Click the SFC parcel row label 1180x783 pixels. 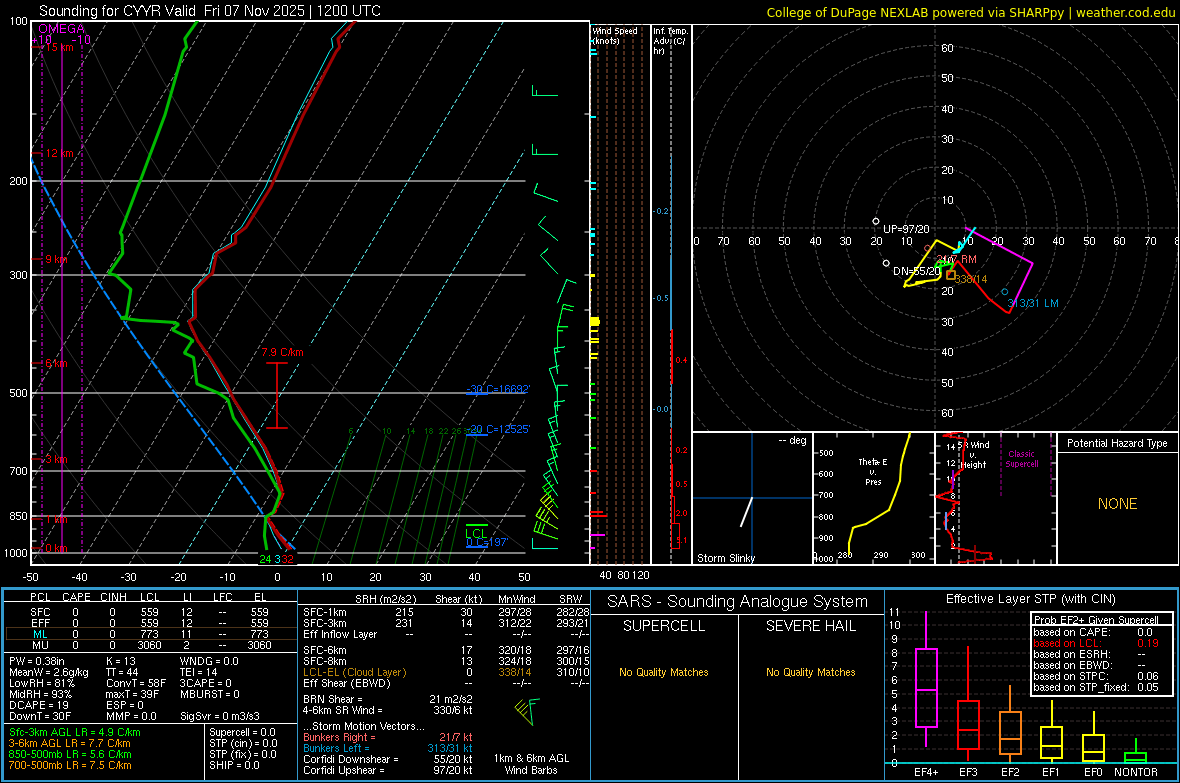tap(40, 613)
